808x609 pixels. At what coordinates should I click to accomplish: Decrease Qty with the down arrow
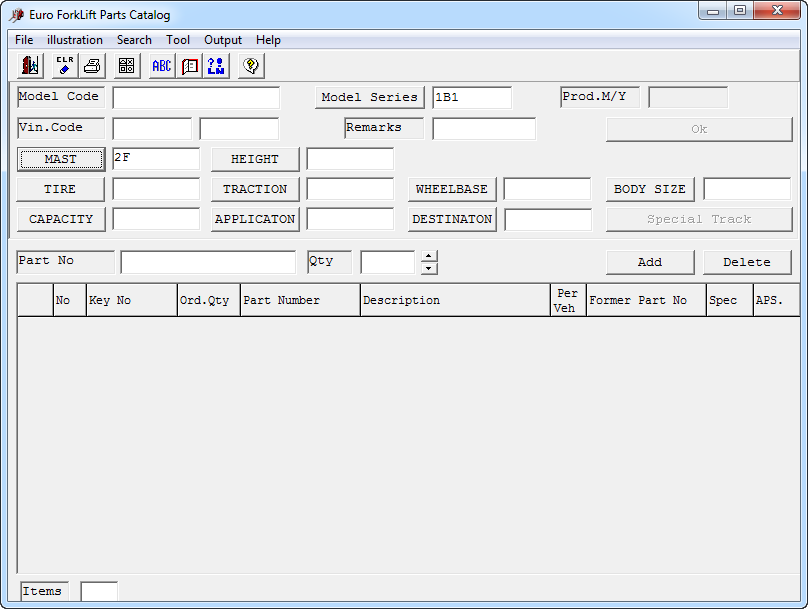(x=429, y=268)
